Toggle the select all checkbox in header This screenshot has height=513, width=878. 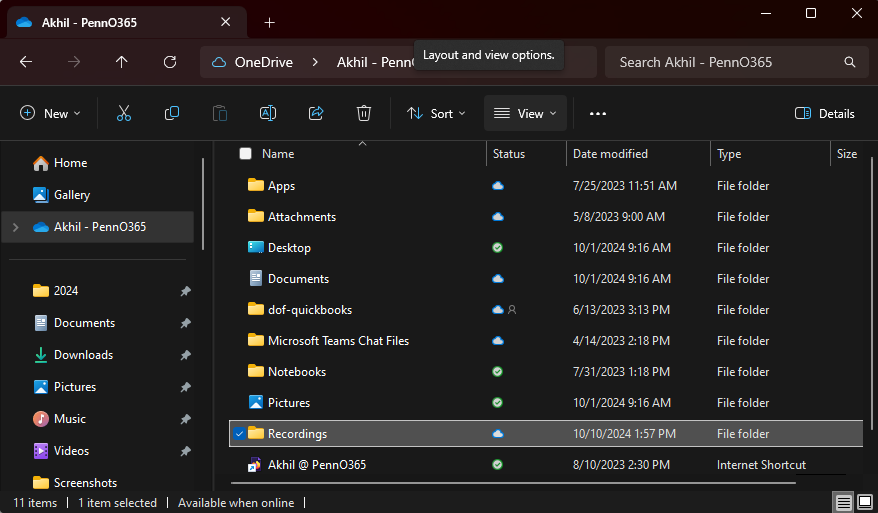coord(245,153)
